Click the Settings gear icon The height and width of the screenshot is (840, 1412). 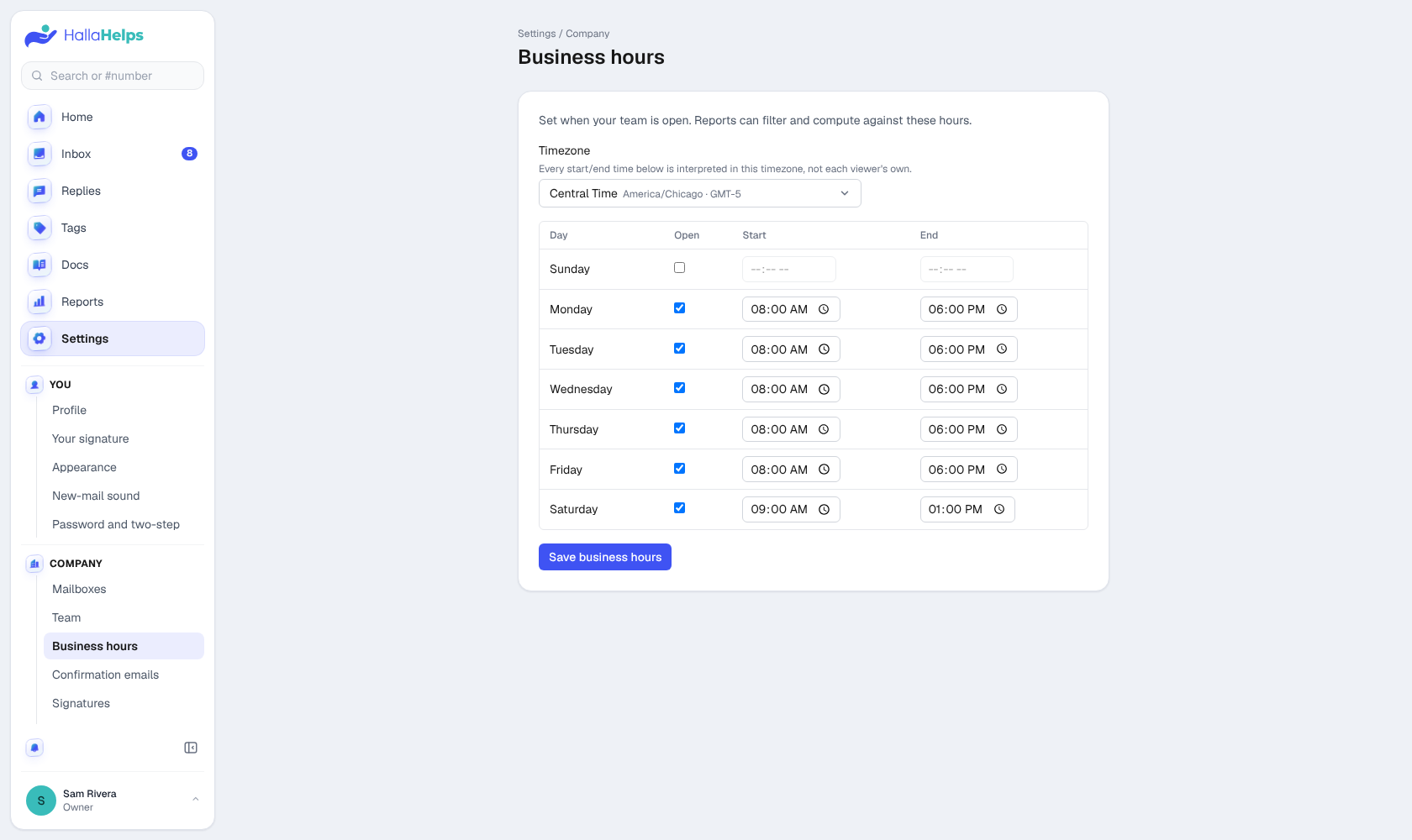[40, 339]
